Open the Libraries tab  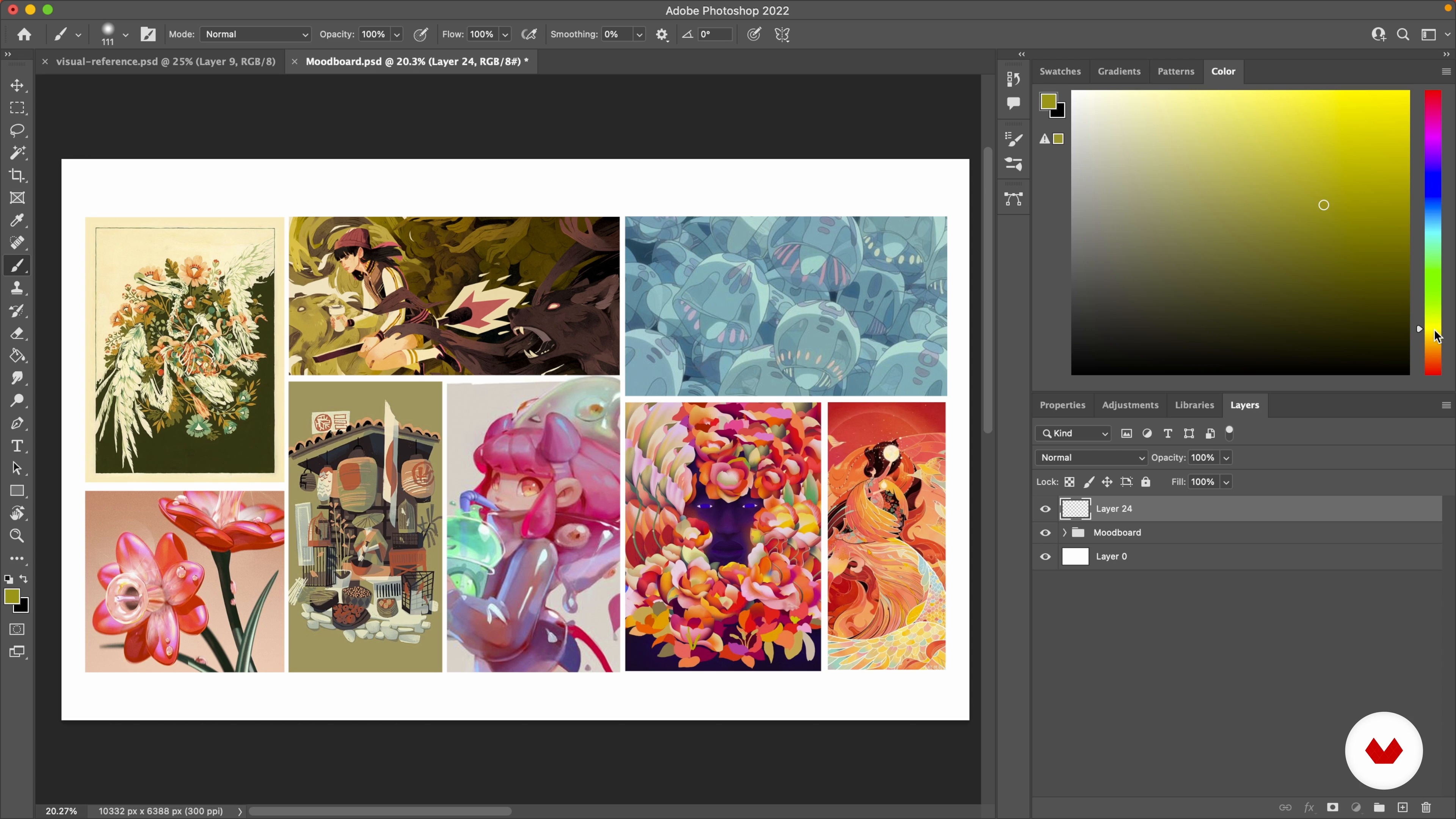click(x=1194, y=405)
